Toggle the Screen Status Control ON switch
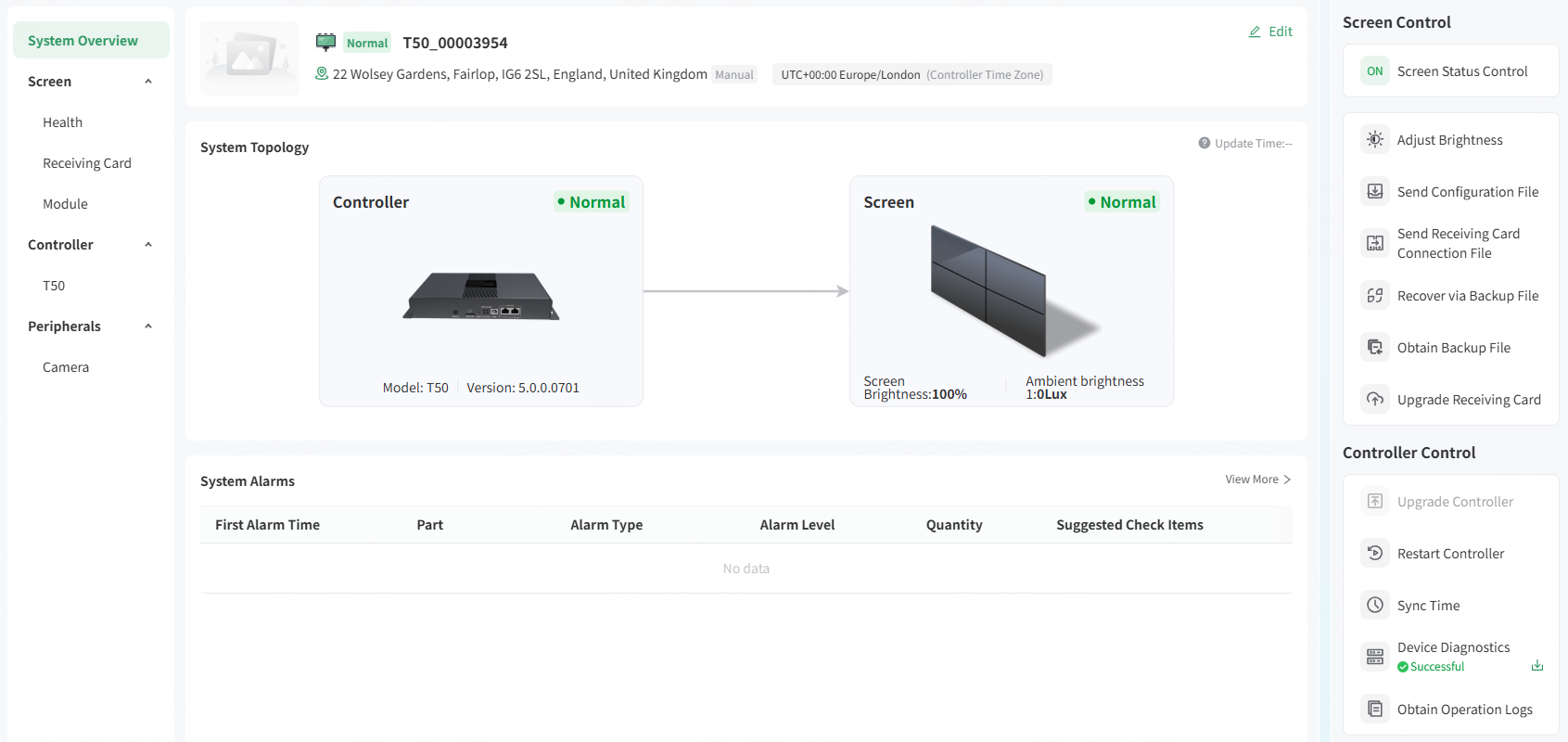 coord(1375,71)
